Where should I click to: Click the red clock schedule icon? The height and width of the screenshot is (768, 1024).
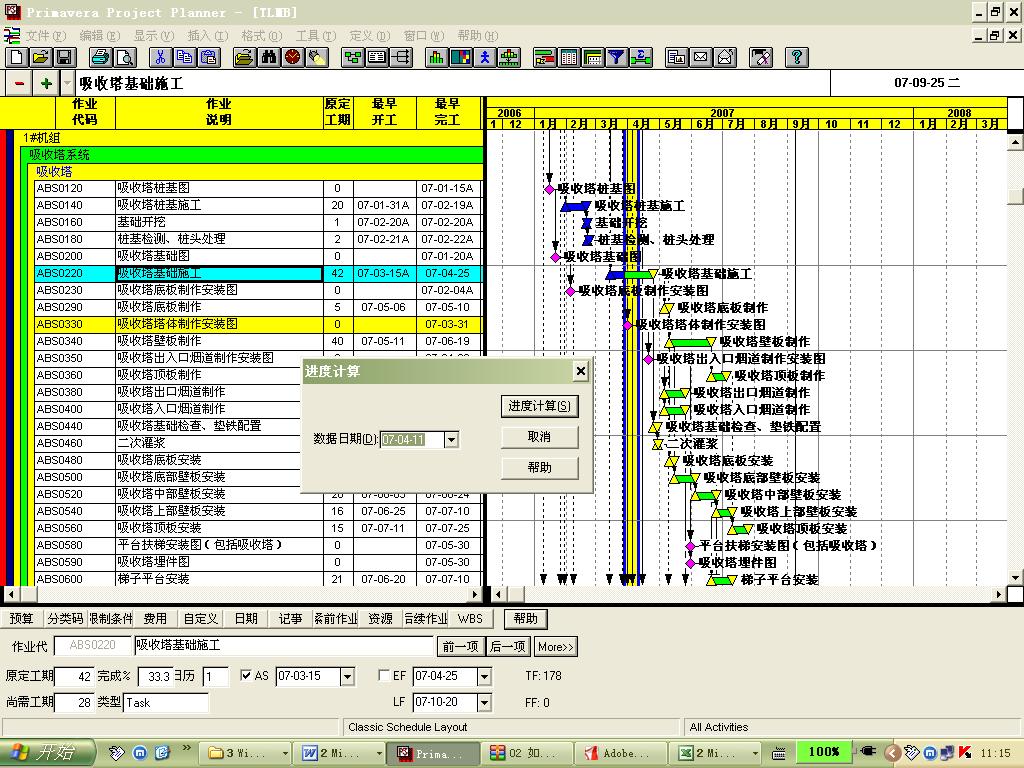click(293, 57)
